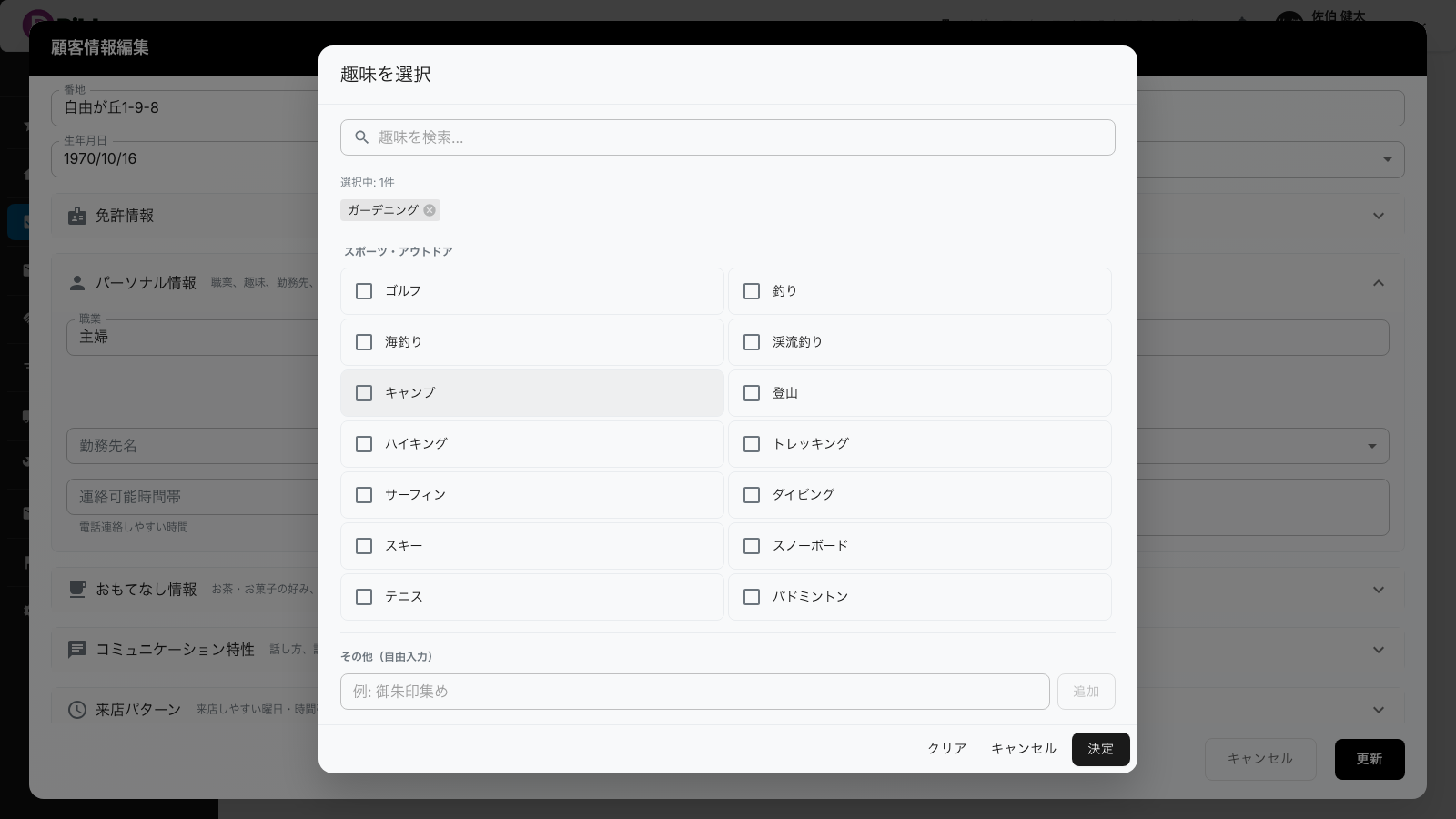Click the 追加 button for free input
The image size is (1456, 819).
coord(1086,692)
